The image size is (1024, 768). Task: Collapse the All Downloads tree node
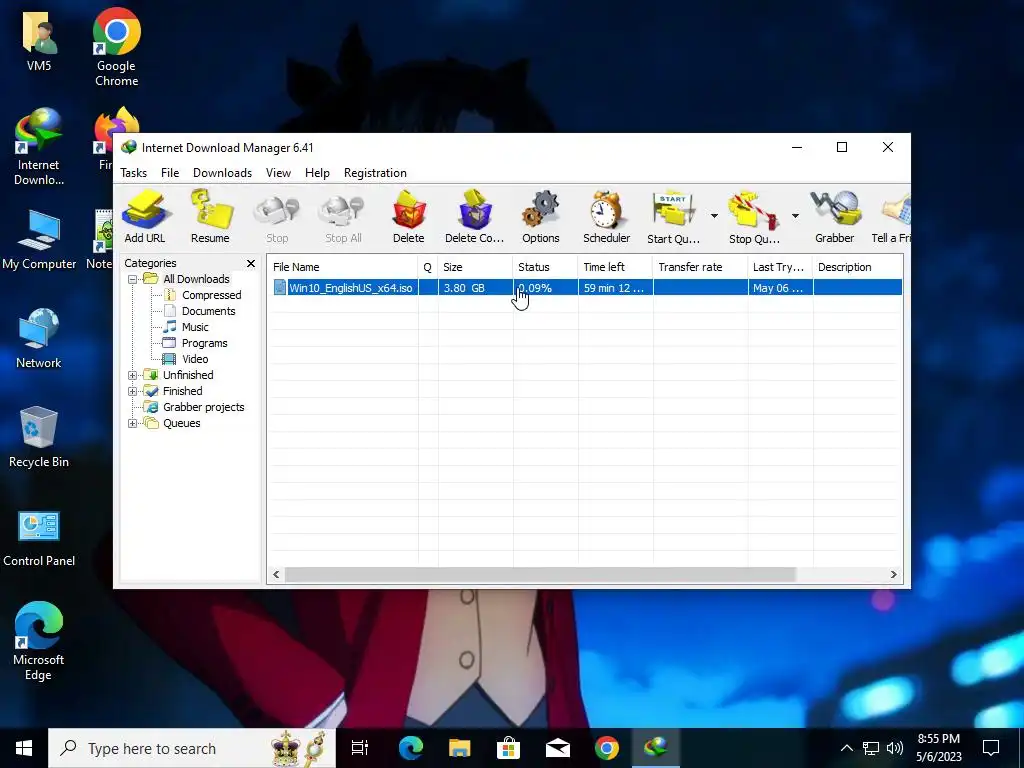coord(132,279)
